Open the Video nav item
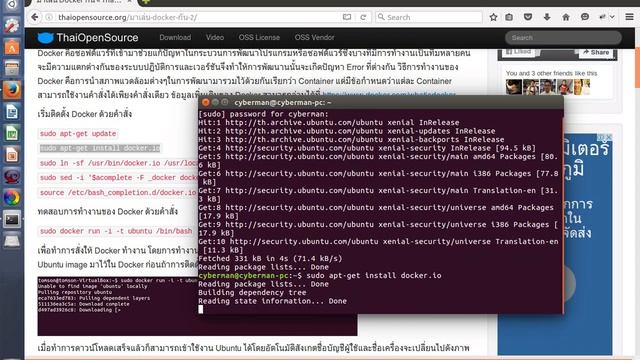640x360 pixels. pyautogui.click(x=215, y=38)
